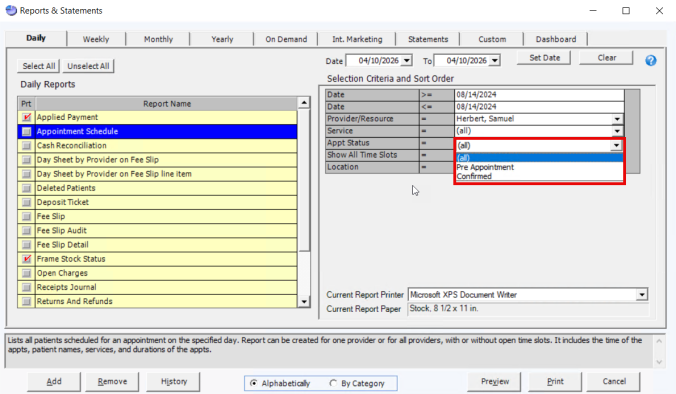Open the Int. Marketing tab
The width and height of the screenshot is (676, 394).
[357, 39]
